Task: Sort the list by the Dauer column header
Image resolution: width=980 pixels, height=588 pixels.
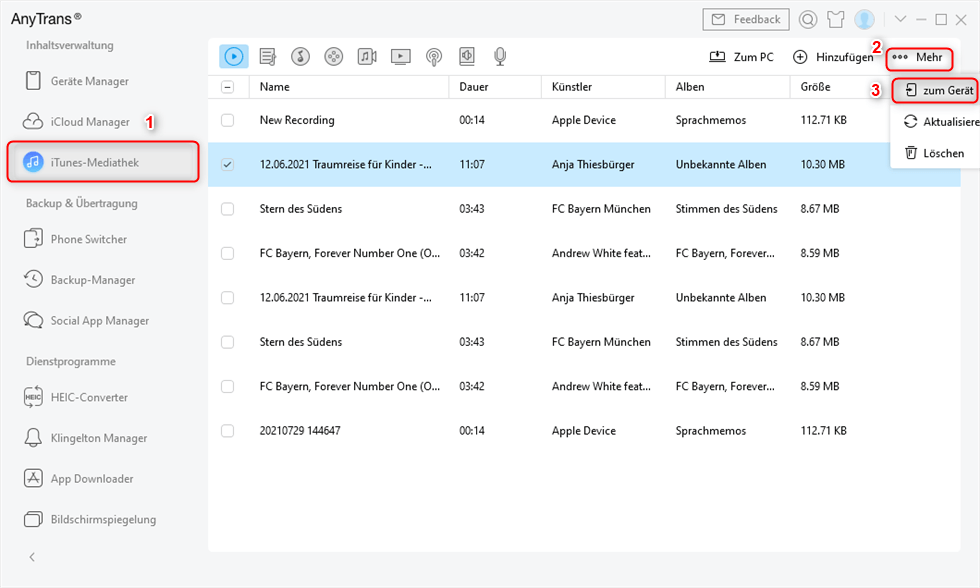Action: pos(474,87)
